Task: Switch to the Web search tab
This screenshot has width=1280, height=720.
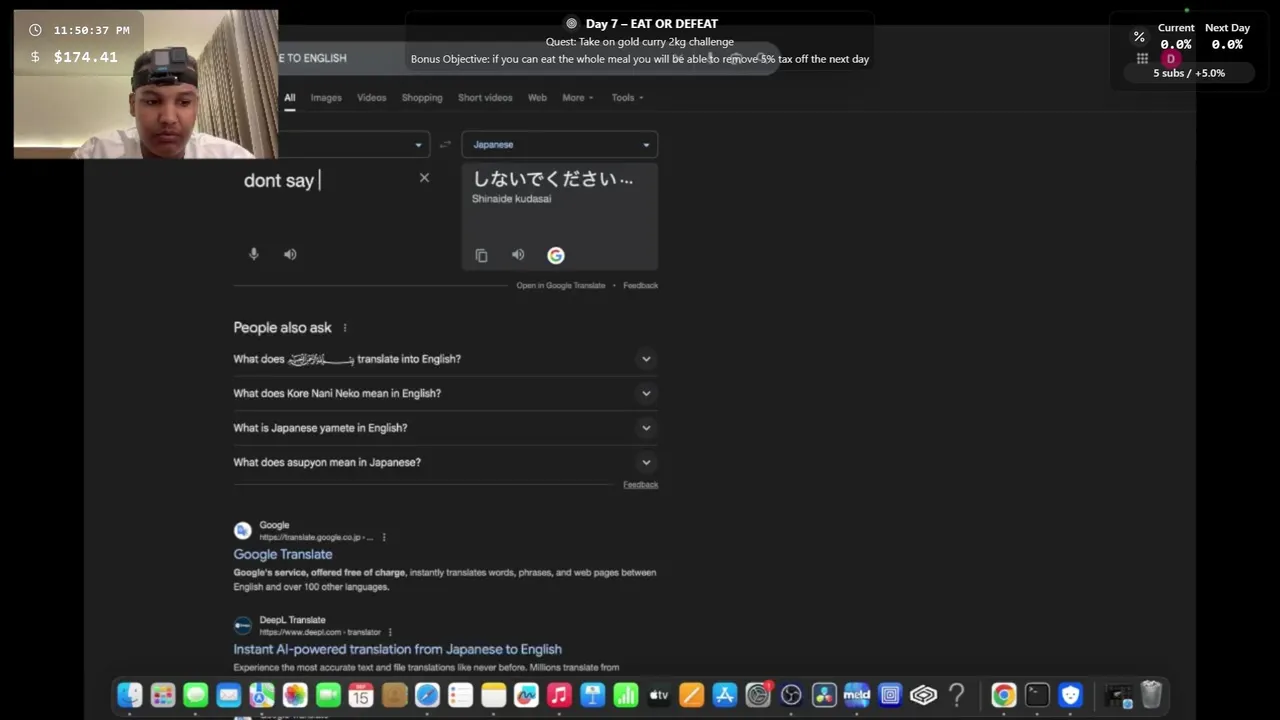Action: click(537, 98)
